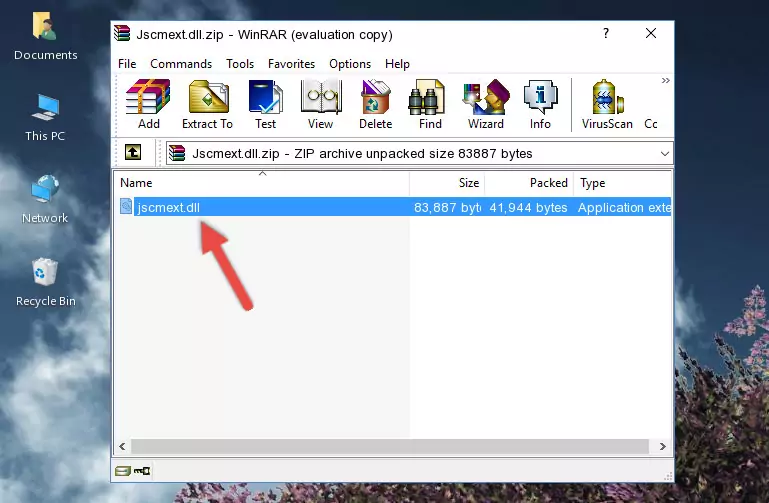Show archive Info

click(x=540, y=104)
